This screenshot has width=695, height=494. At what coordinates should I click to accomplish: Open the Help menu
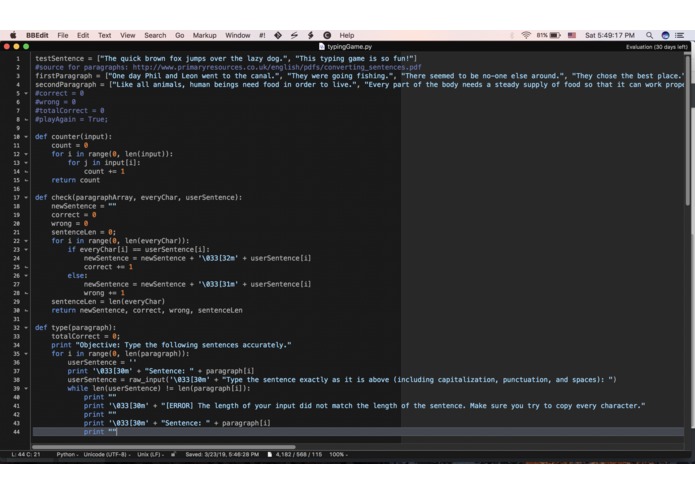347,35
